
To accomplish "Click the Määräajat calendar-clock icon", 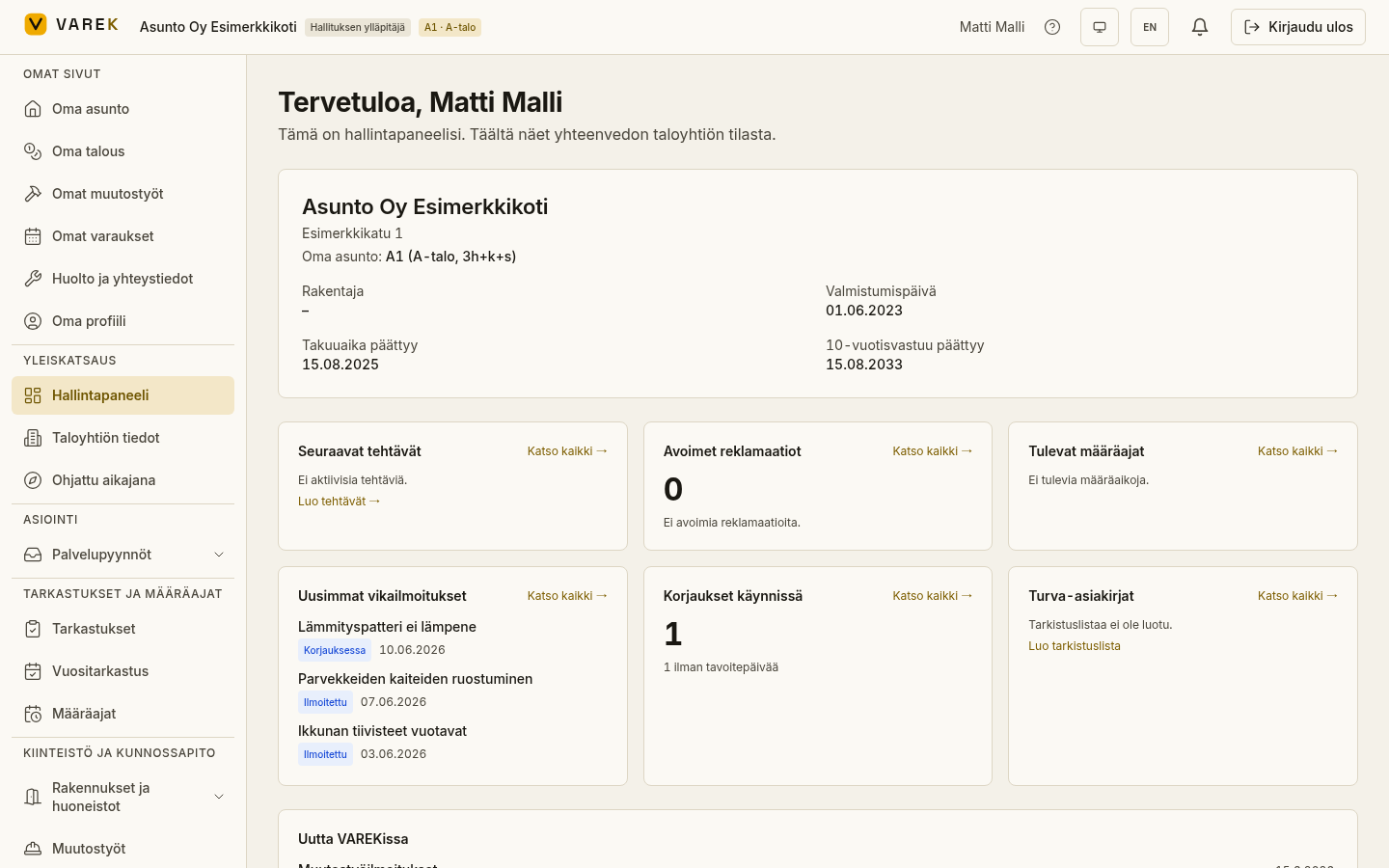I will (x=33, y=714).
